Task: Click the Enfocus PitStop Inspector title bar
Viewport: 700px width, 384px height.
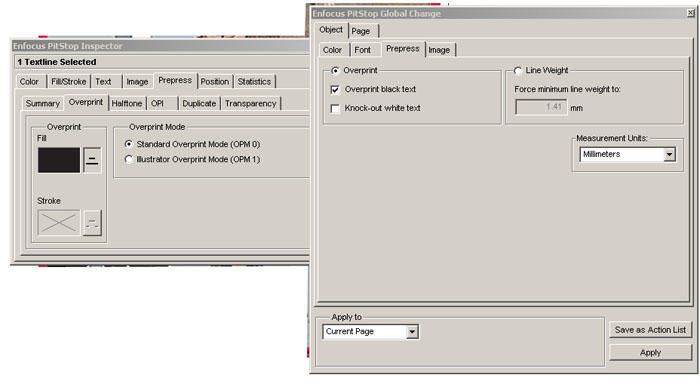Action: tap(160, 46)
